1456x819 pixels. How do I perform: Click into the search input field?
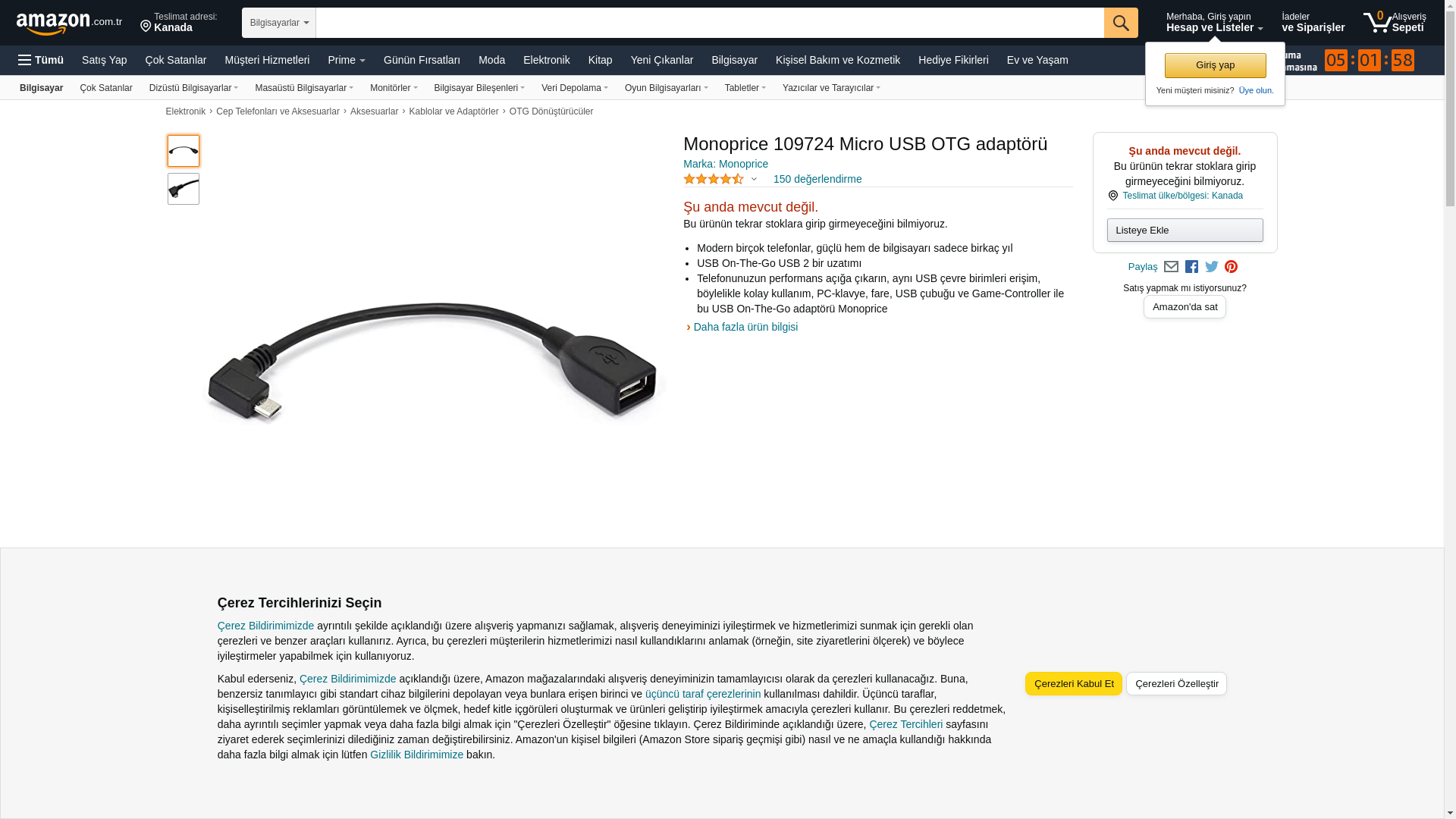pos(710,23)
